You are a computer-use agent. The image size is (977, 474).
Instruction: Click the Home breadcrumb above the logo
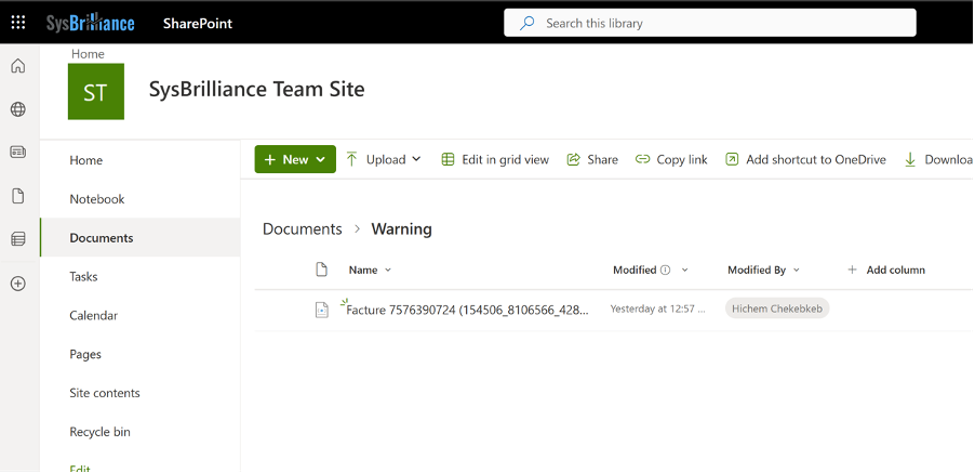point(88,54)
